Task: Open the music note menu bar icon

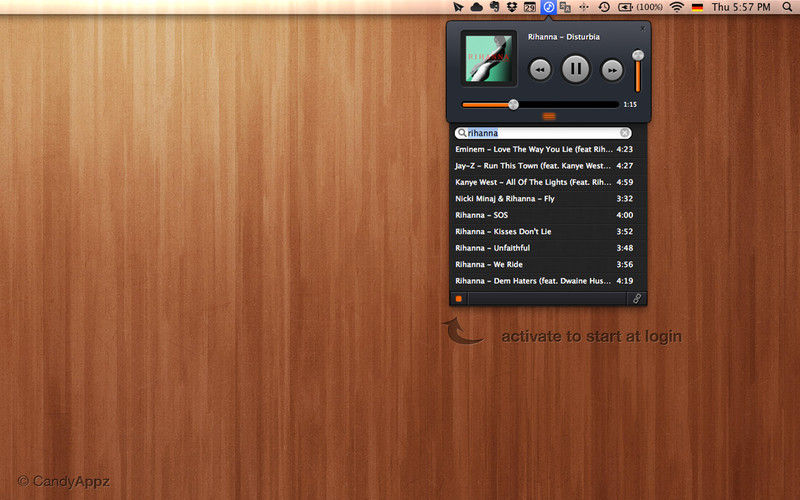Action: coord(548,7)
